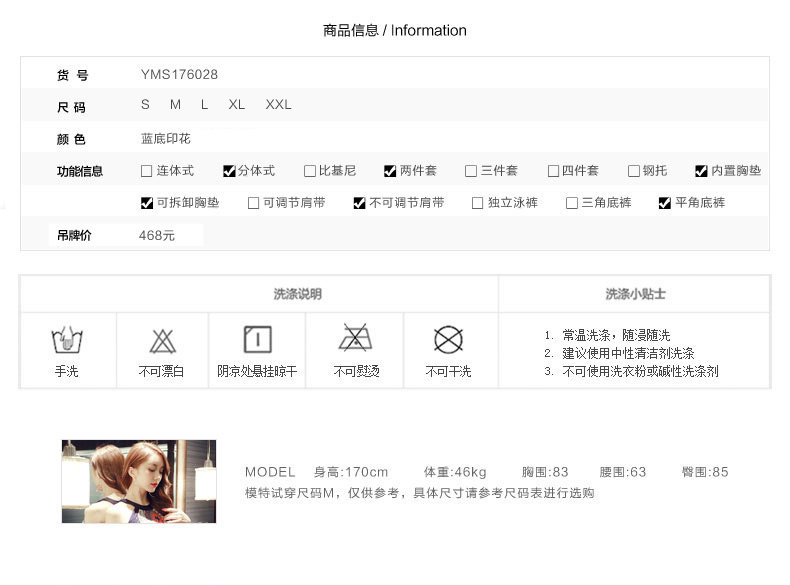This screenshot has width=790, height=585.
Task: Uncheck the 分体式 checkbox
Action: click(229, 171)
